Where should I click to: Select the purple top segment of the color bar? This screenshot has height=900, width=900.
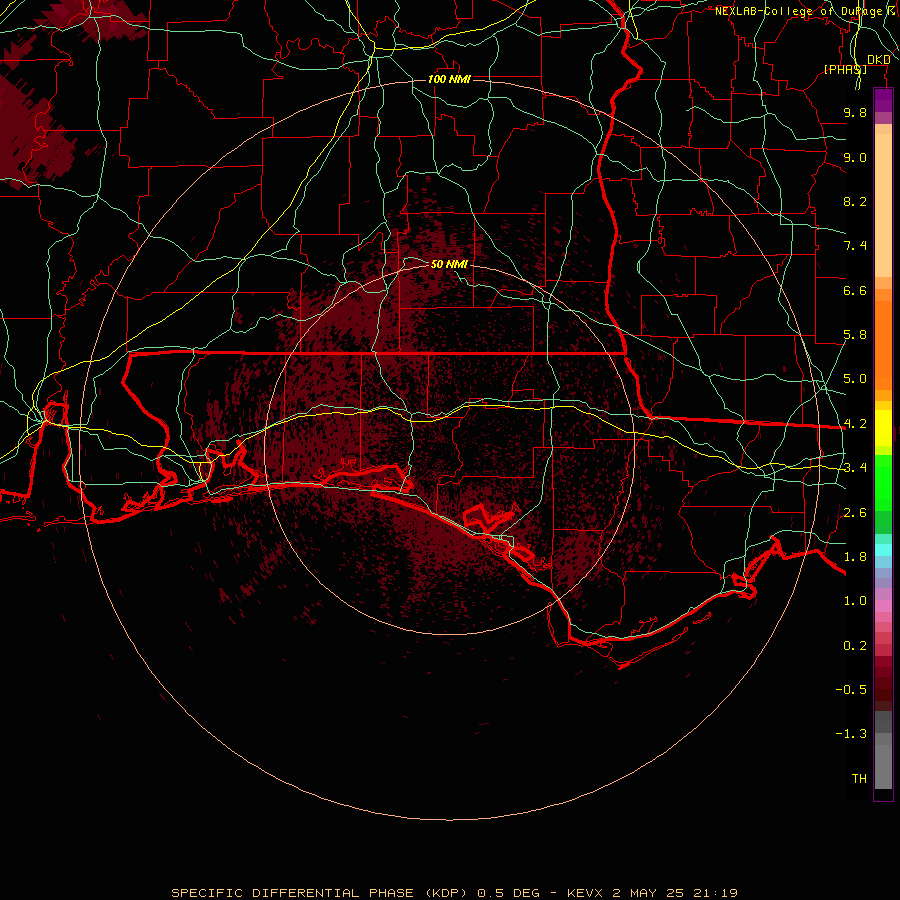pos(883,100)
